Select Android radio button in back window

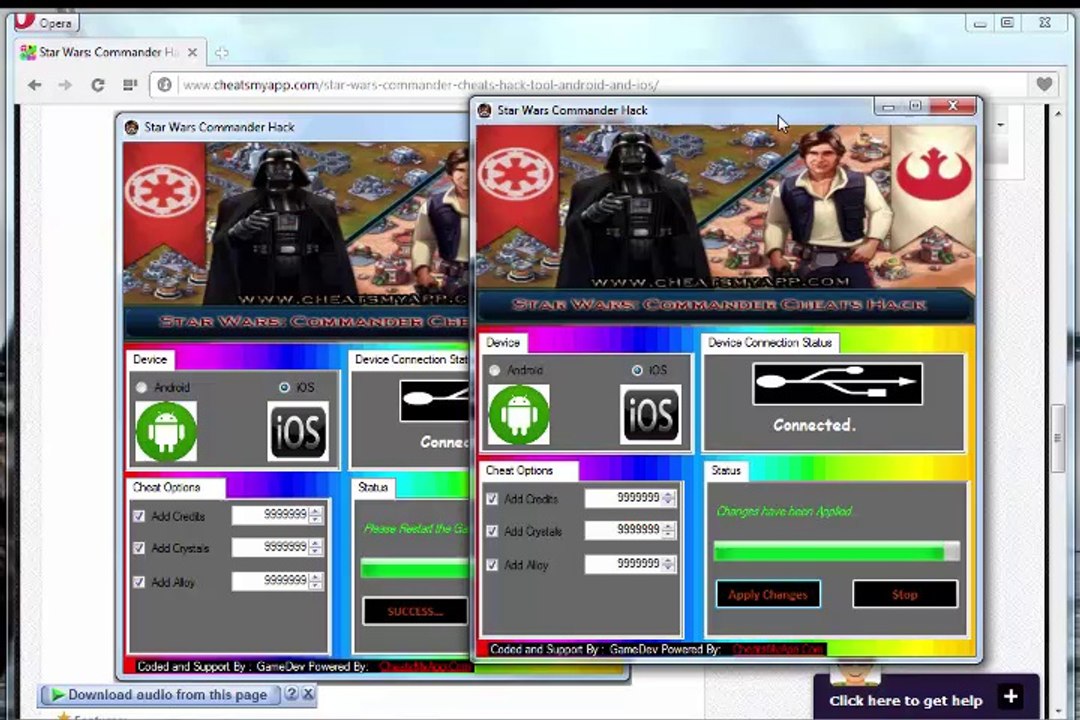[141, 388]
